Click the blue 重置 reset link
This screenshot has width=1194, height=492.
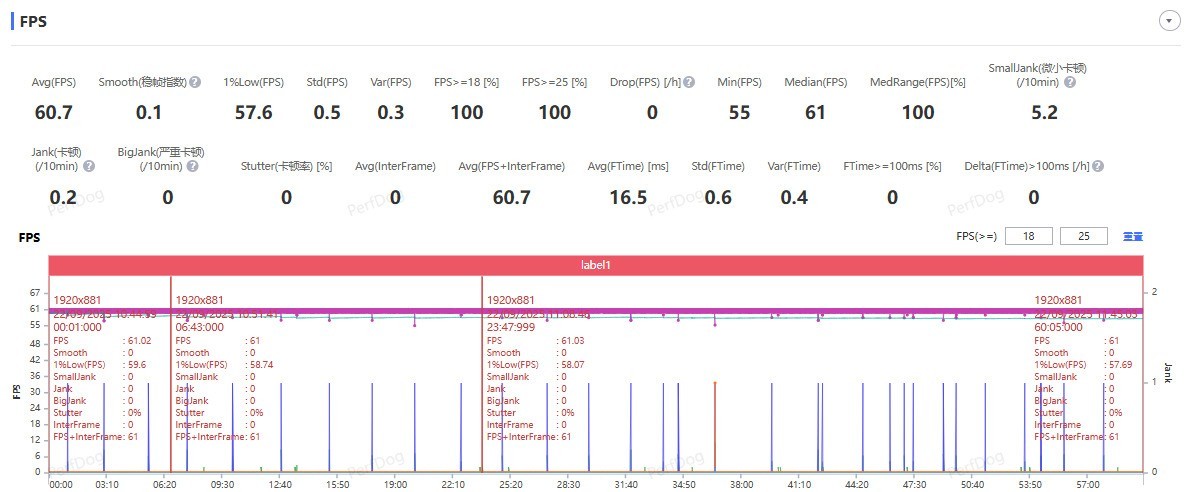tap(1133, 237)
